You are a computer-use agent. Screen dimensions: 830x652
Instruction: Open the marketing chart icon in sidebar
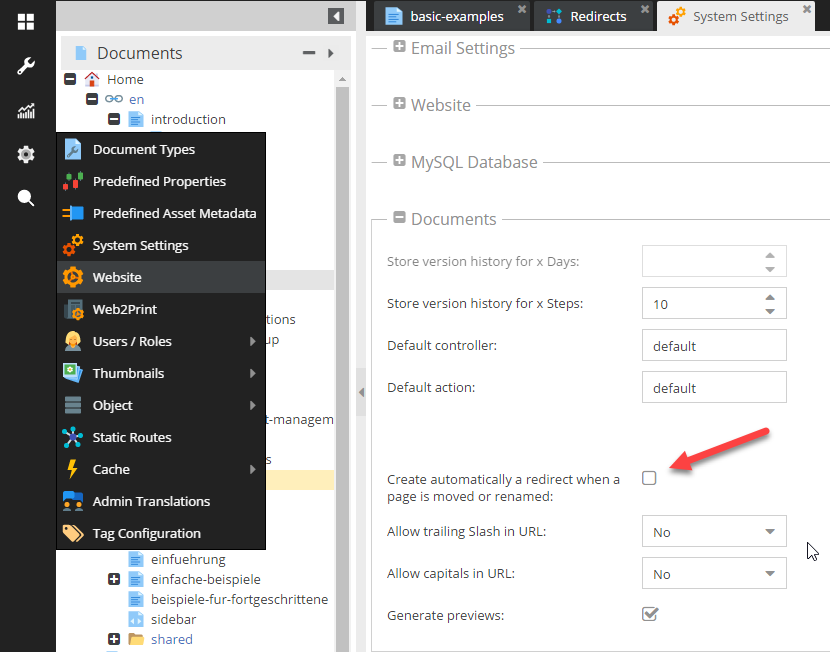(26, 111)
